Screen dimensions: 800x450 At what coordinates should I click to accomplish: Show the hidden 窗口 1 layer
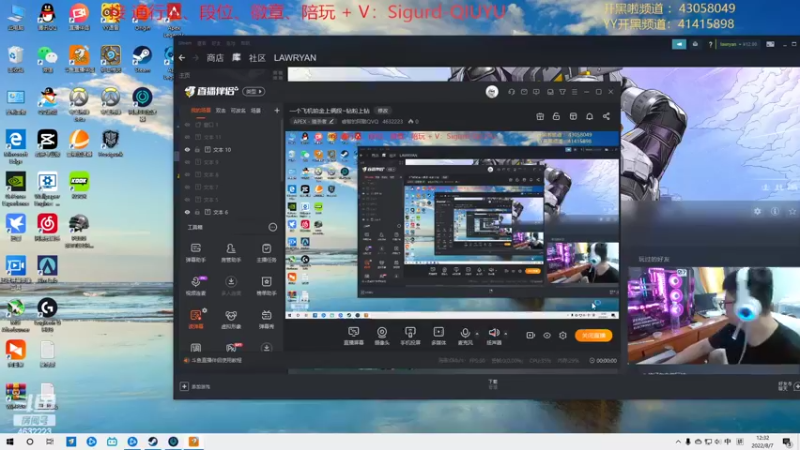(x=187, y=125)
